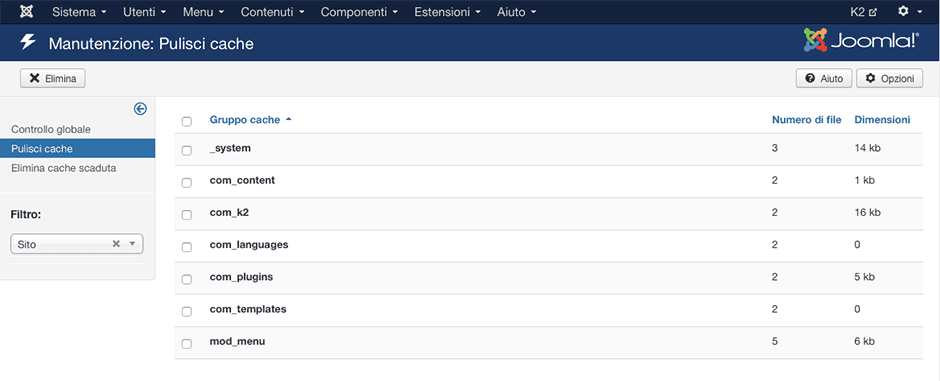This screenshot has width=940, height=381.
Task: Click the Elimina delete button
Action: [x=53, y=78]
